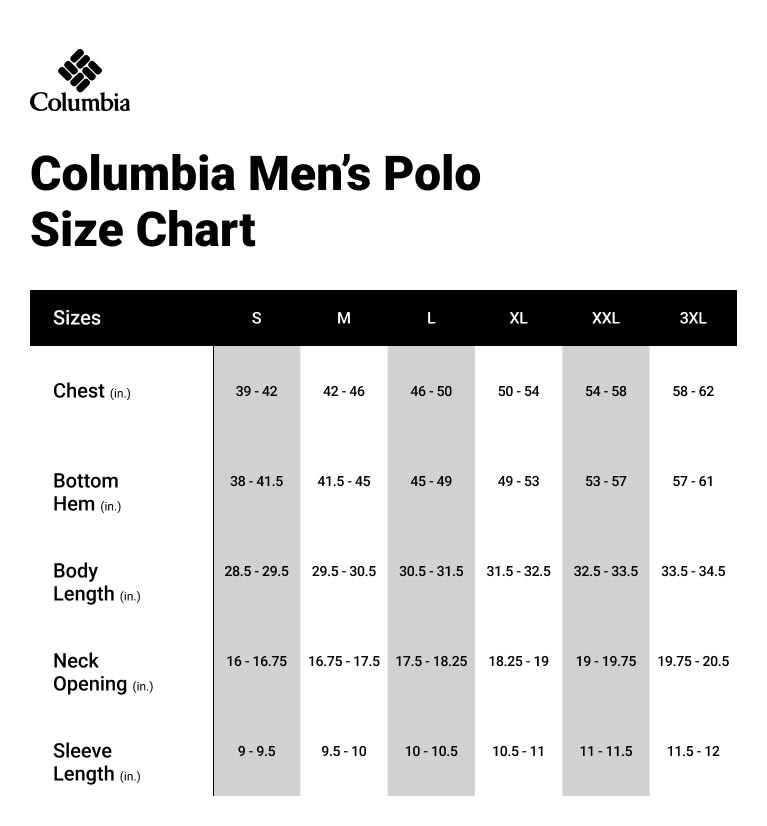
Task: Click neck opening 19.75 - 20.5 cell
Action: tap(693, 661)
